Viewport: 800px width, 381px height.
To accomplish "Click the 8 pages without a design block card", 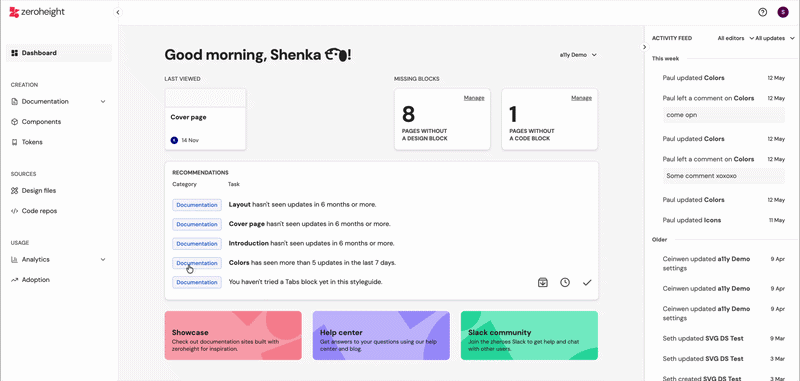I will coord(442,119).
